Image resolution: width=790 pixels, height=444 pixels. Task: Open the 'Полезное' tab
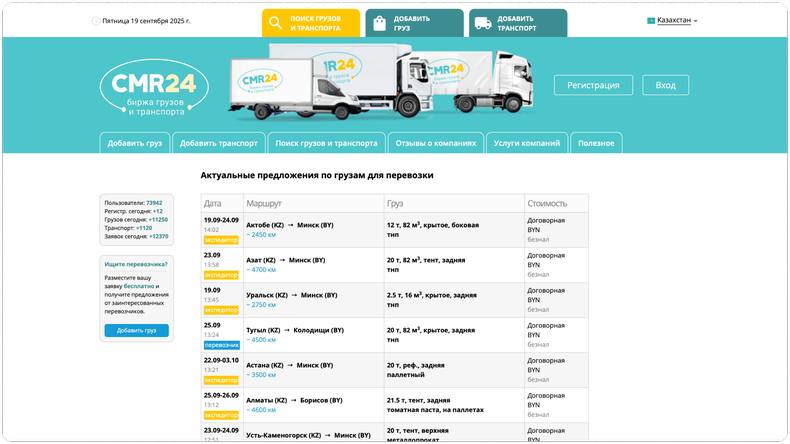[596, 143]
